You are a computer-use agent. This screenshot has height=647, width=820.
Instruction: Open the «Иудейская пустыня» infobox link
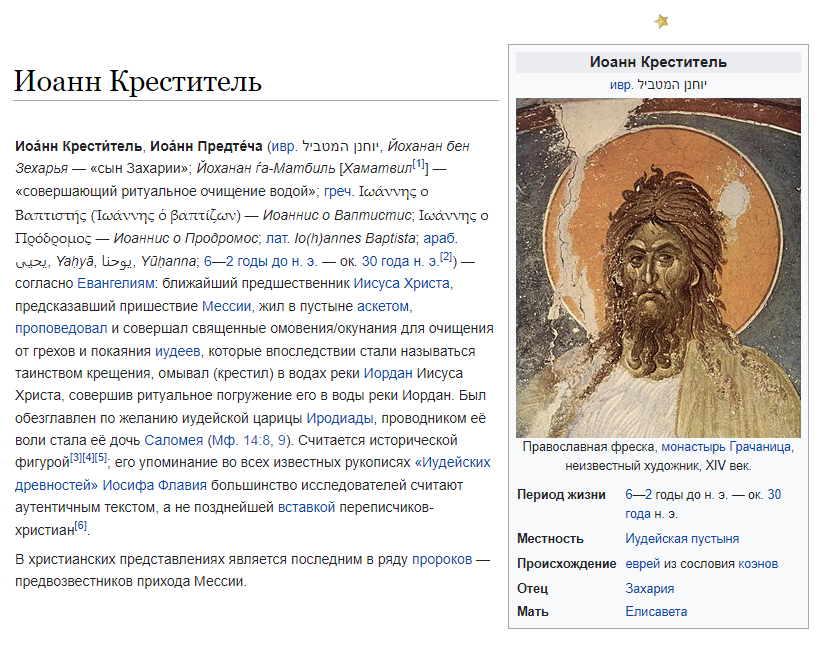tap(682, 539)
